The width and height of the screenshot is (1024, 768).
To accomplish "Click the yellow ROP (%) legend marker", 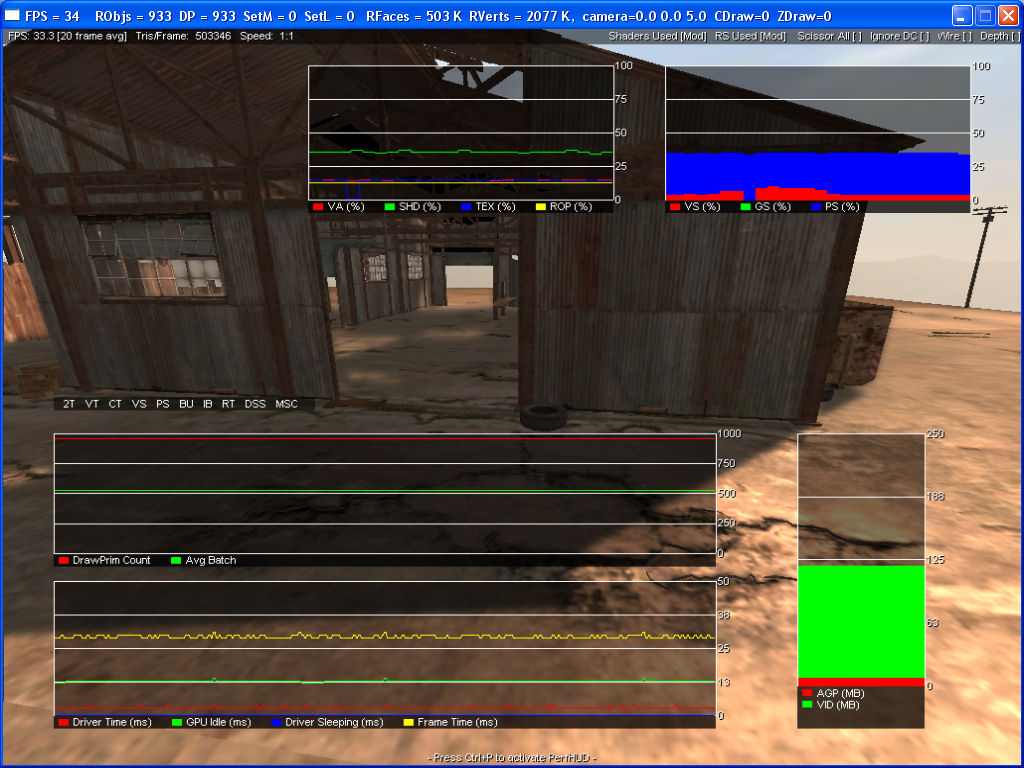I will pyautogui.click(x=540, y=207).
